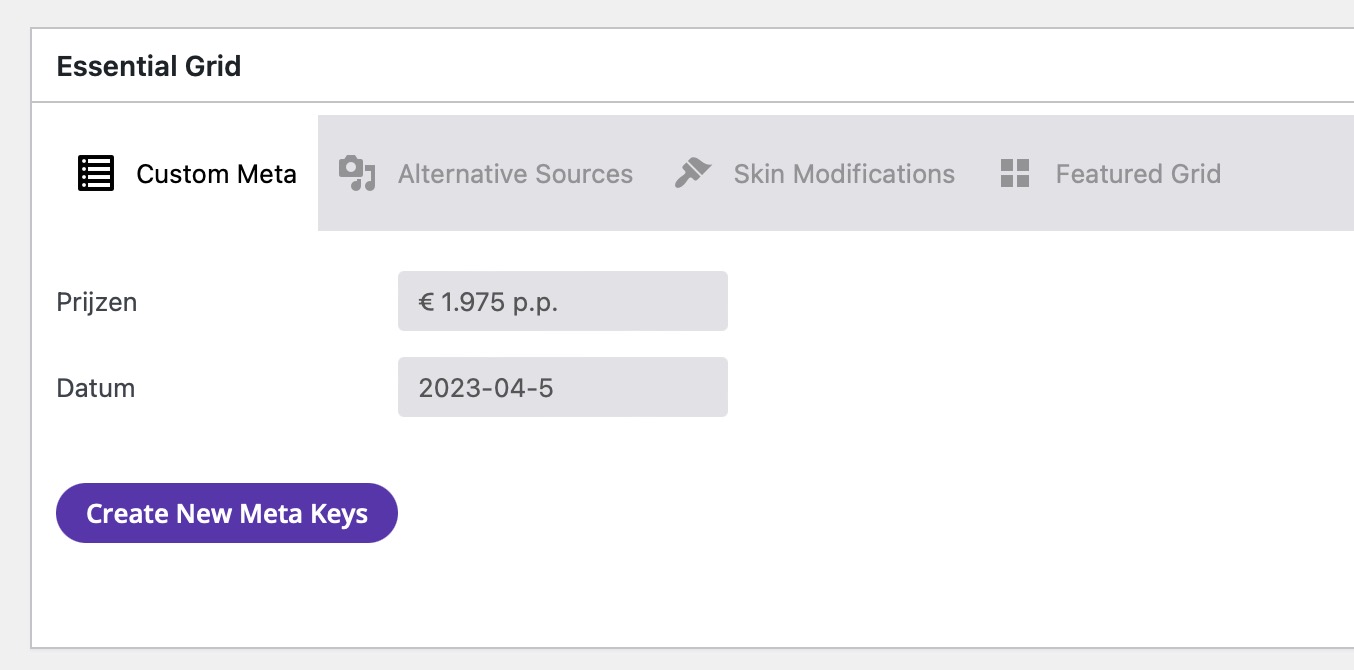Click the '€ 1.975 p.p.' price text
This screenshot has width=1354, height=670.
488,302
